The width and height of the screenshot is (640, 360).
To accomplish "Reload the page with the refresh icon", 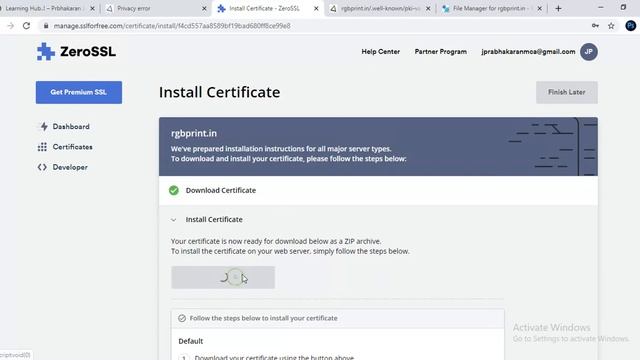I will click(x=27, y=26).
